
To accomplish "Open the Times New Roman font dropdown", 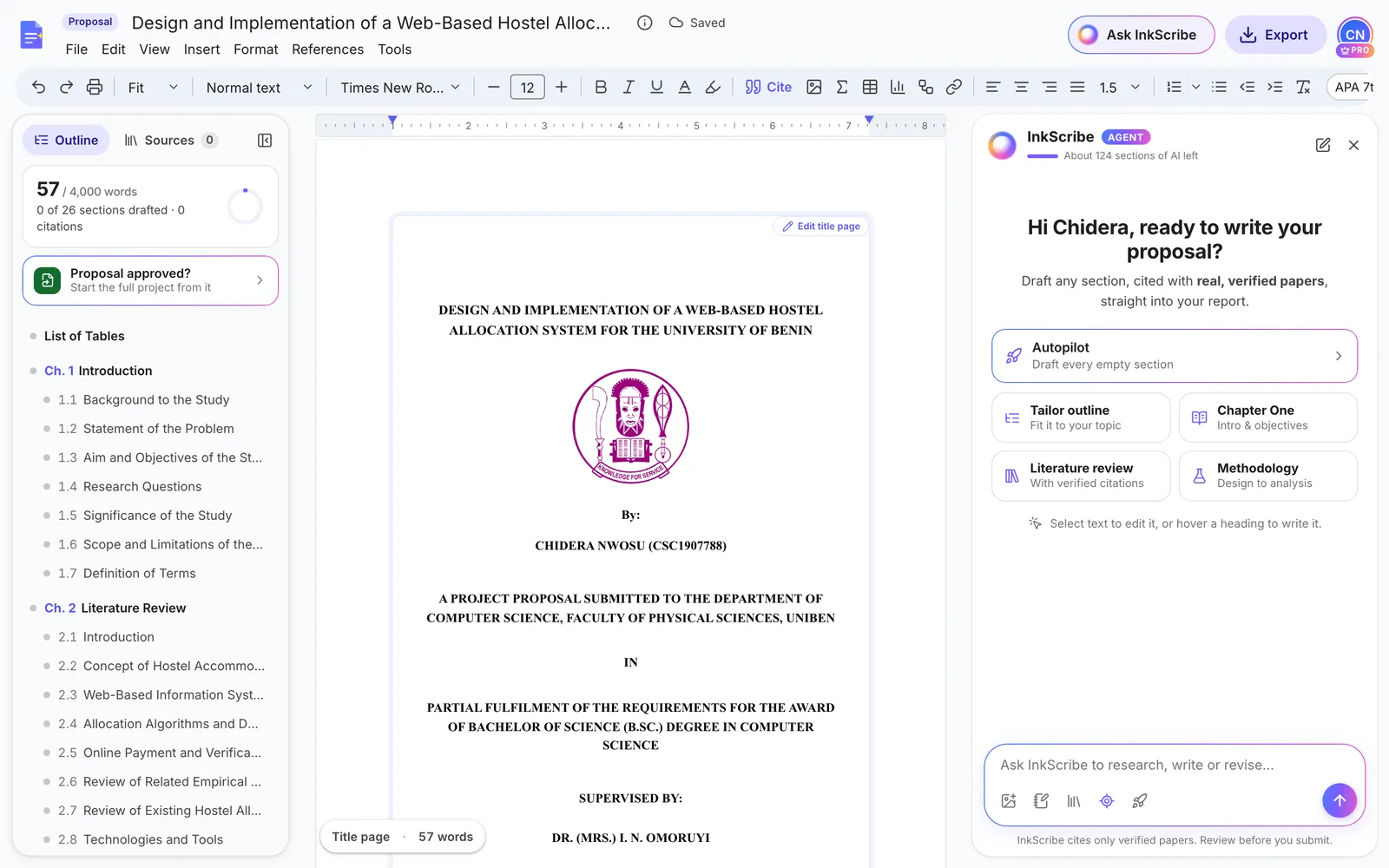I will point(400,87).
